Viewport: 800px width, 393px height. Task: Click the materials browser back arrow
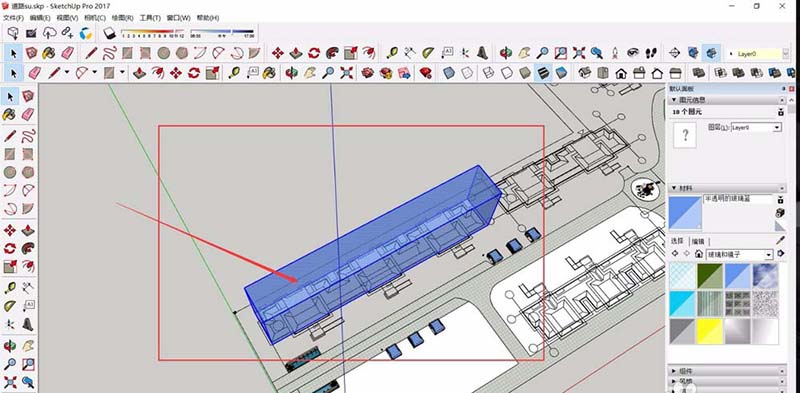click(x=676, y=254)
